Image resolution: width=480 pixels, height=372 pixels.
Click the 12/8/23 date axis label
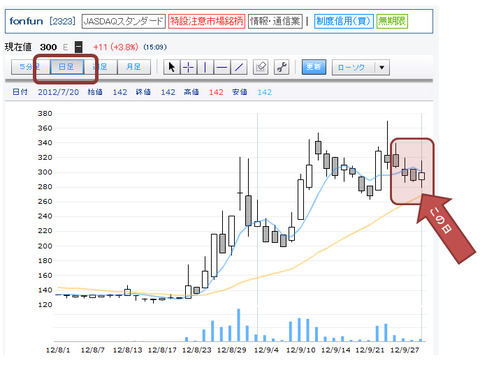click(197, 350)
